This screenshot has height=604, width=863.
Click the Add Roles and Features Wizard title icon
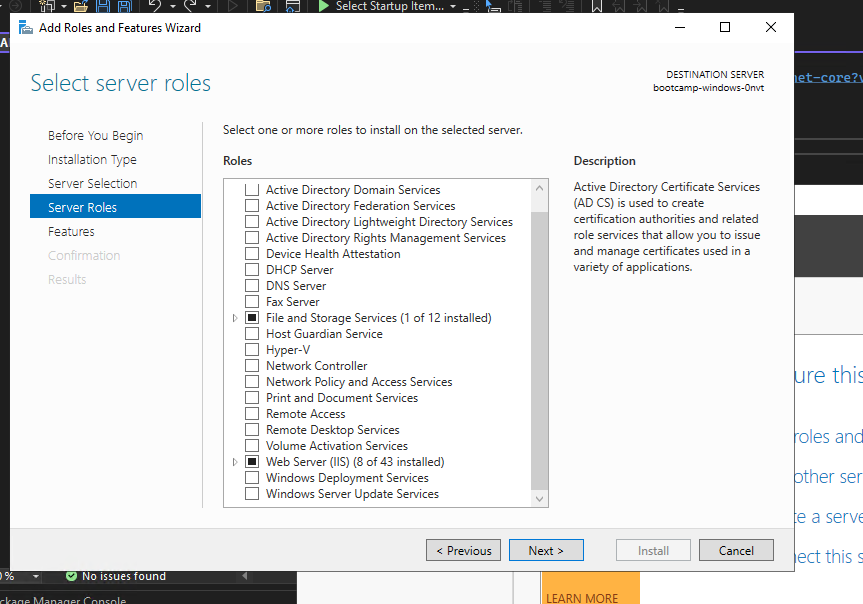pyautogui.click(x=25, y=28)
